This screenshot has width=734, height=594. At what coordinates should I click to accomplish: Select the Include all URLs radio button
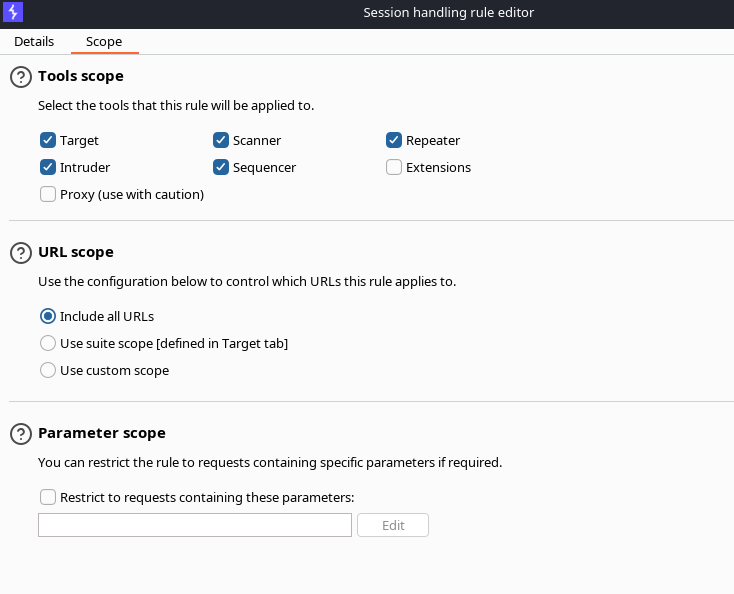click(x=48, y=316)
